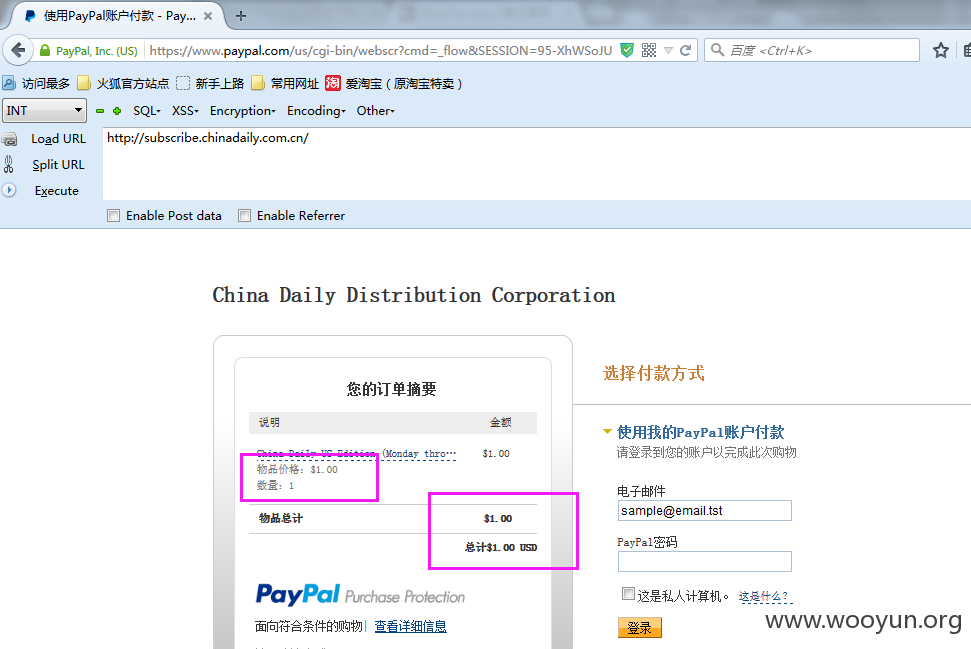
Task: Open the Encryption menu
Action: (x=243, y=111)
